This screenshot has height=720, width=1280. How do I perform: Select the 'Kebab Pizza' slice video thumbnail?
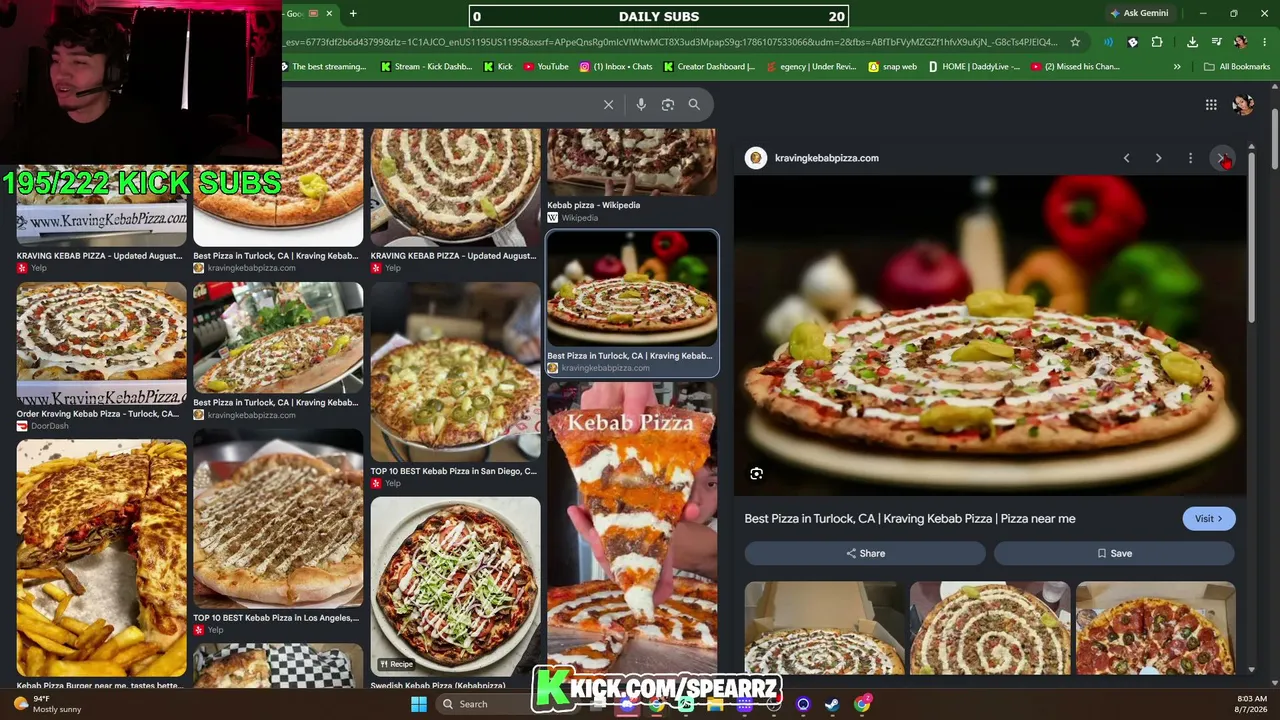pos(632,527)
